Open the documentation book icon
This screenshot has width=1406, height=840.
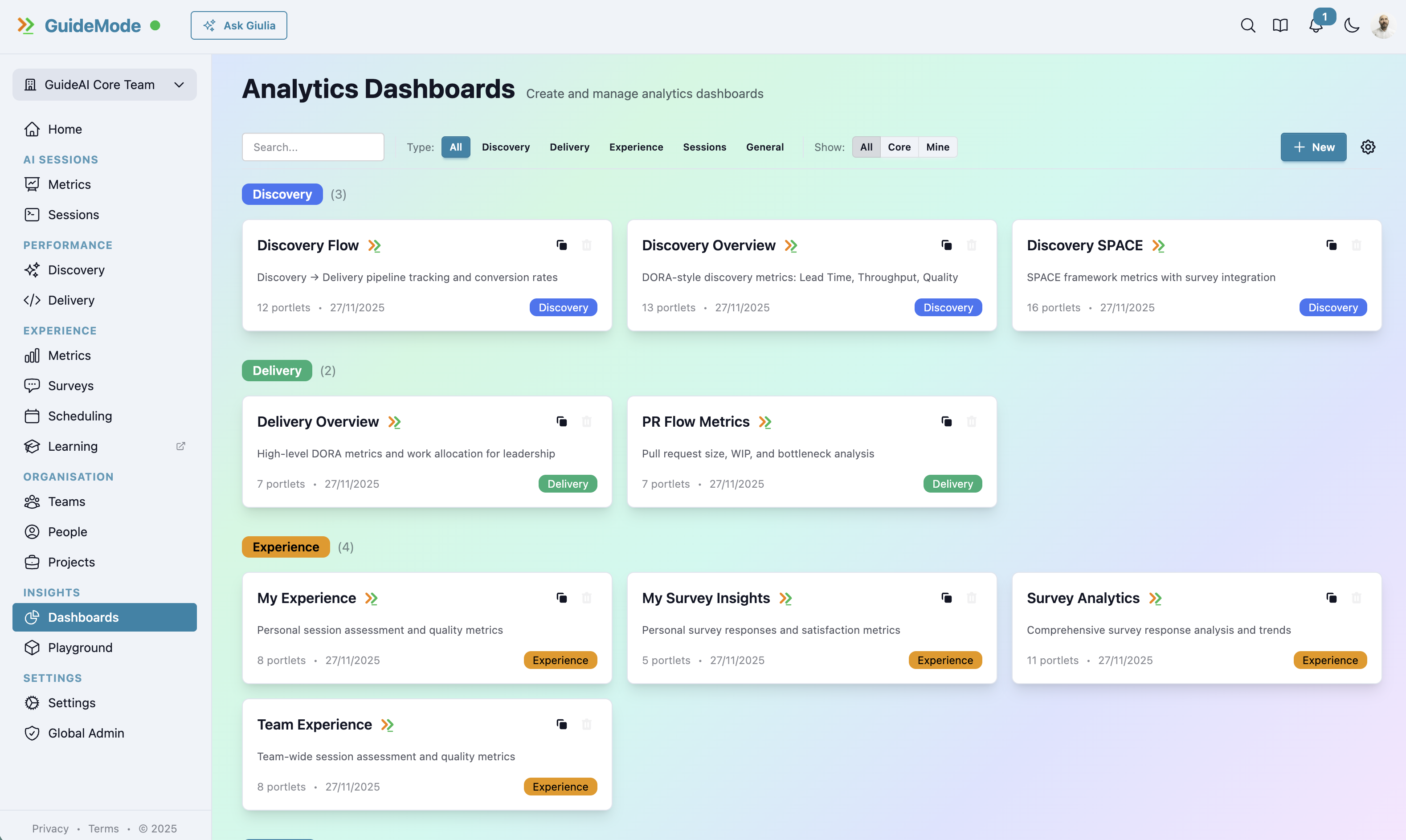tap(1280, 25)
